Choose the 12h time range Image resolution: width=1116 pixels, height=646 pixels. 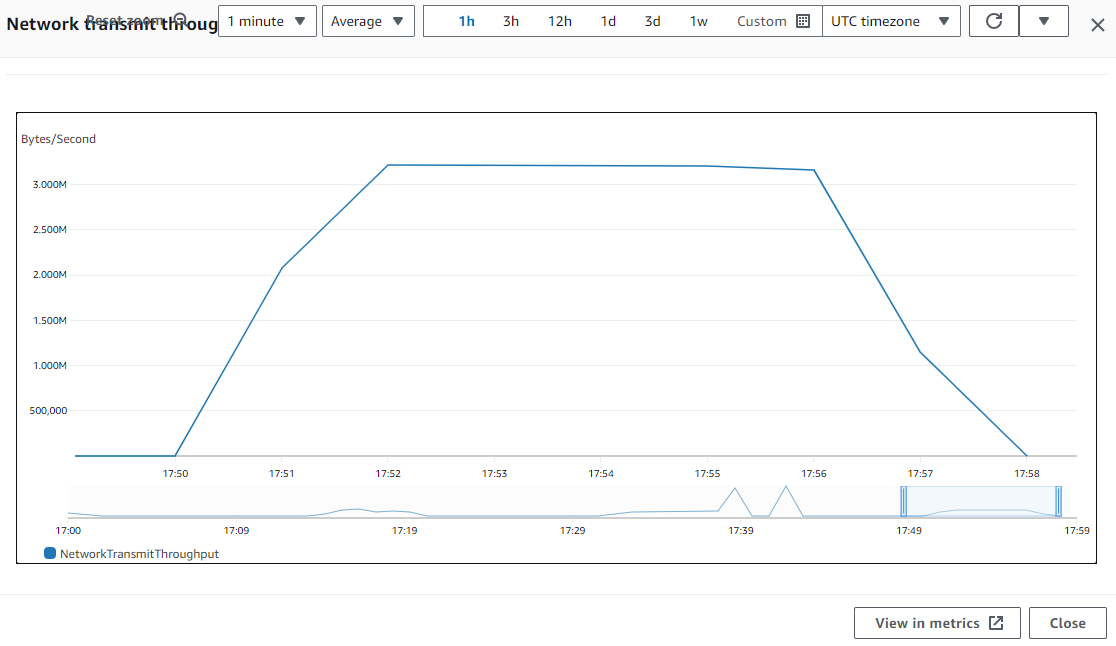pyautogui.click(x=559, y=21)
